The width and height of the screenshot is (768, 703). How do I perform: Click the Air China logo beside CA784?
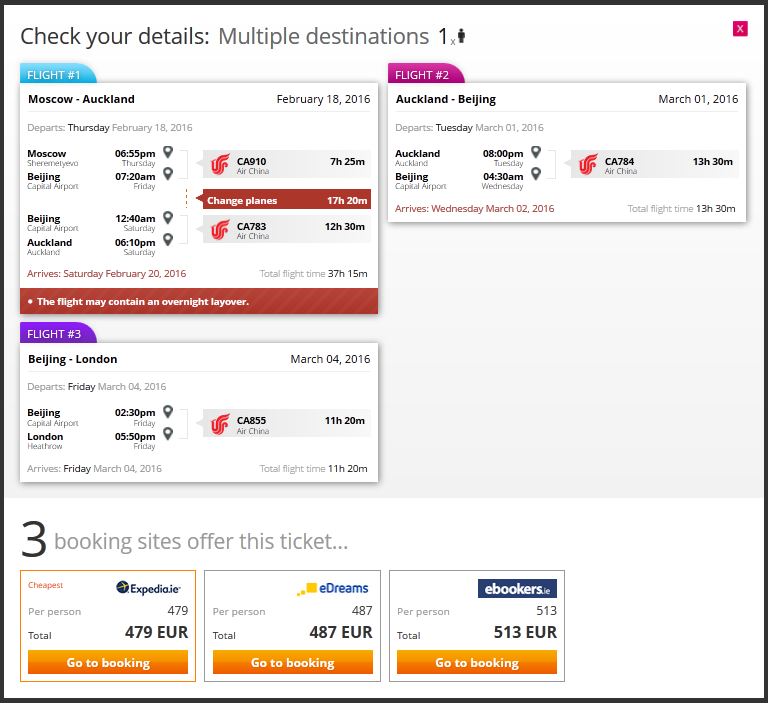coord(589,164)
